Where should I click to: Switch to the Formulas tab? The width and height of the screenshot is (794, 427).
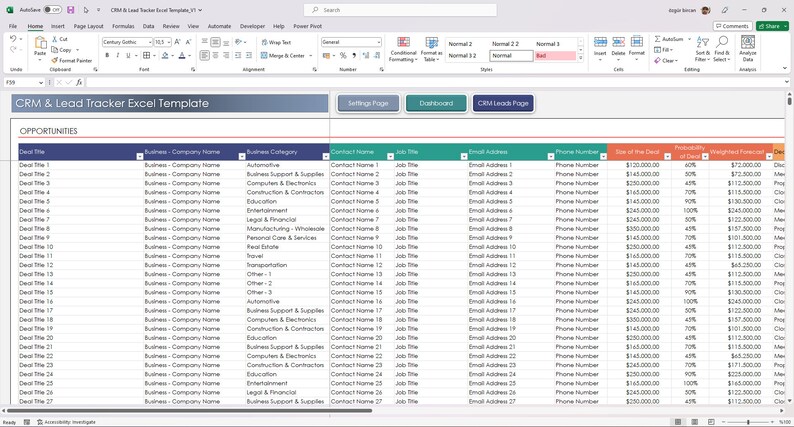pyautogui.click(x=123, y=26)
